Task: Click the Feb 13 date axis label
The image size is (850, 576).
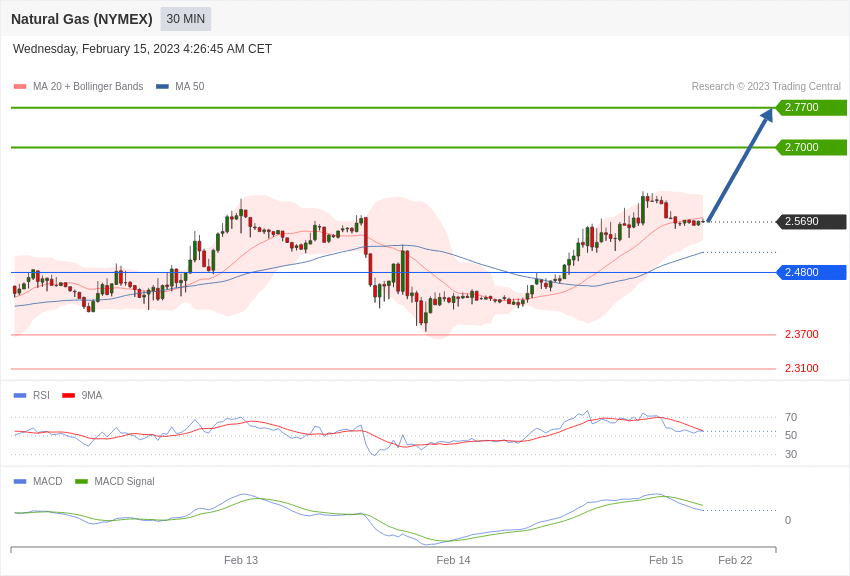Action: tap(241, 560)
